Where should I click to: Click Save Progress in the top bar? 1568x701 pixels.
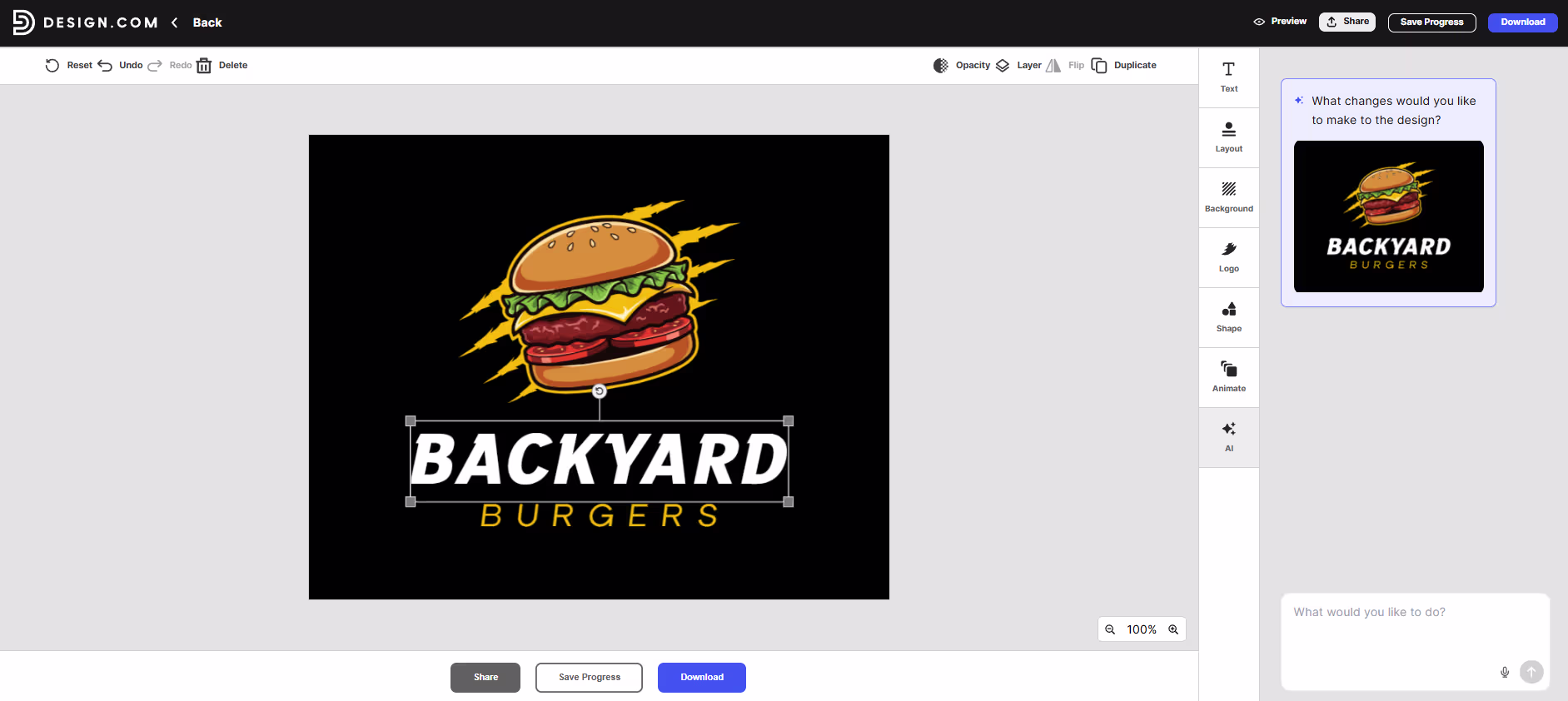1432,22
